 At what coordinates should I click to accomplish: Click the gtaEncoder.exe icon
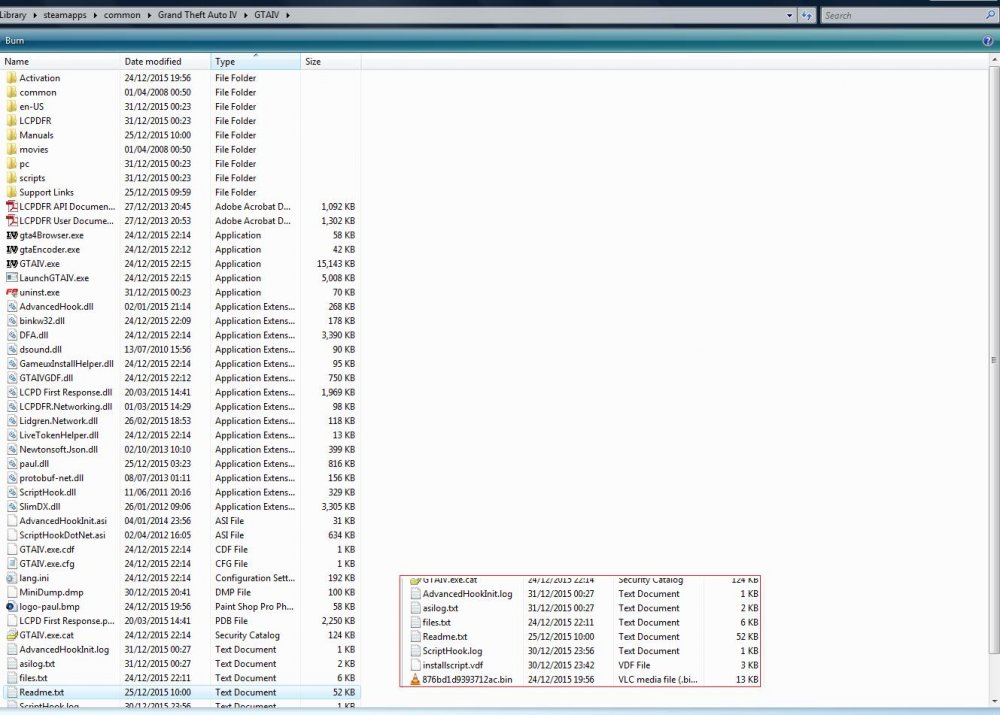point(11,249)
